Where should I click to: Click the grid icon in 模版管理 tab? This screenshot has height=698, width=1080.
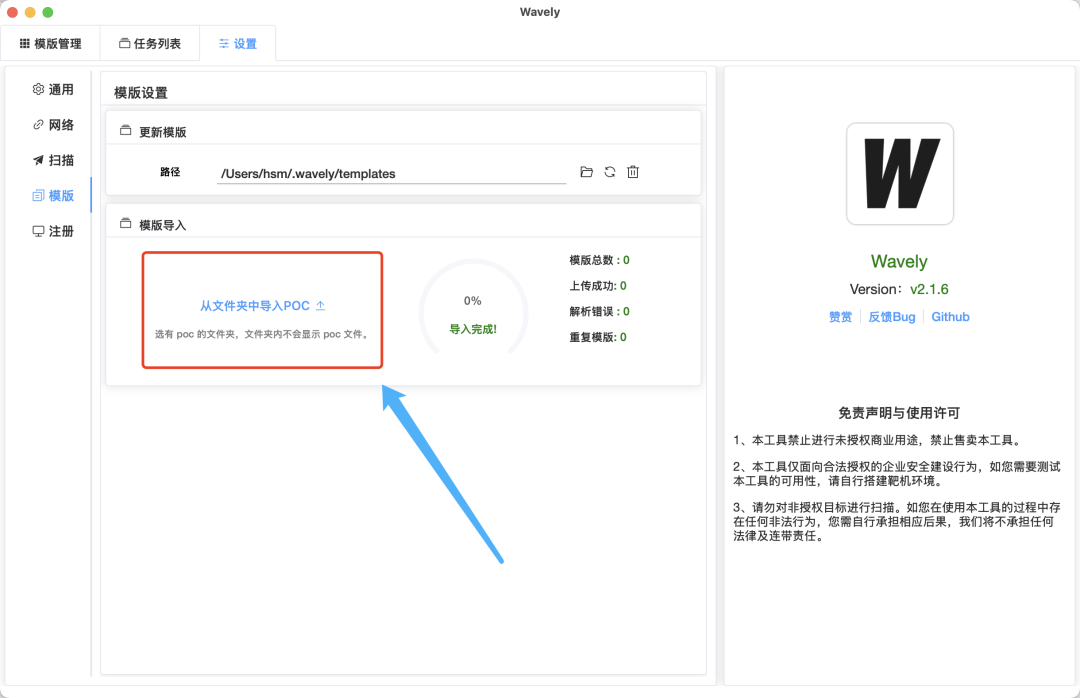25,43
